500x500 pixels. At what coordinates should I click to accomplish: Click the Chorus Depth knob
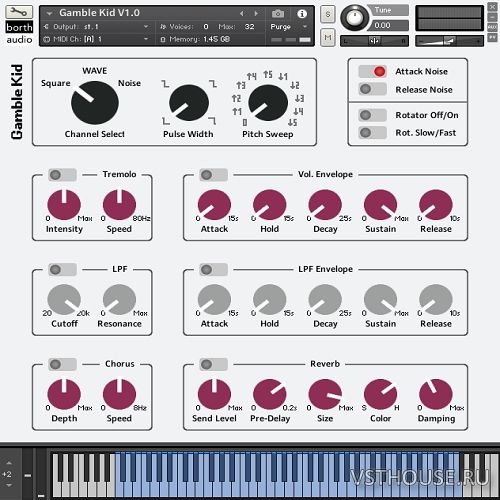(64, 394)
